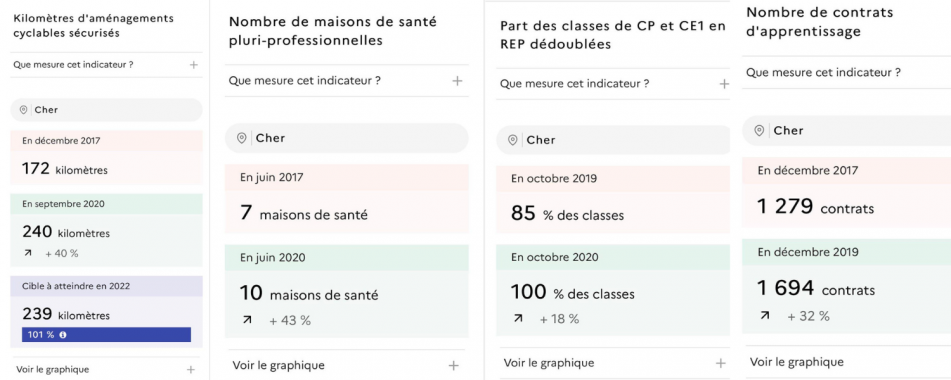Expand 'Voir le graphique' in the cycling kilometres card
This screenshot has height=380, width=951.
[106, 369]
